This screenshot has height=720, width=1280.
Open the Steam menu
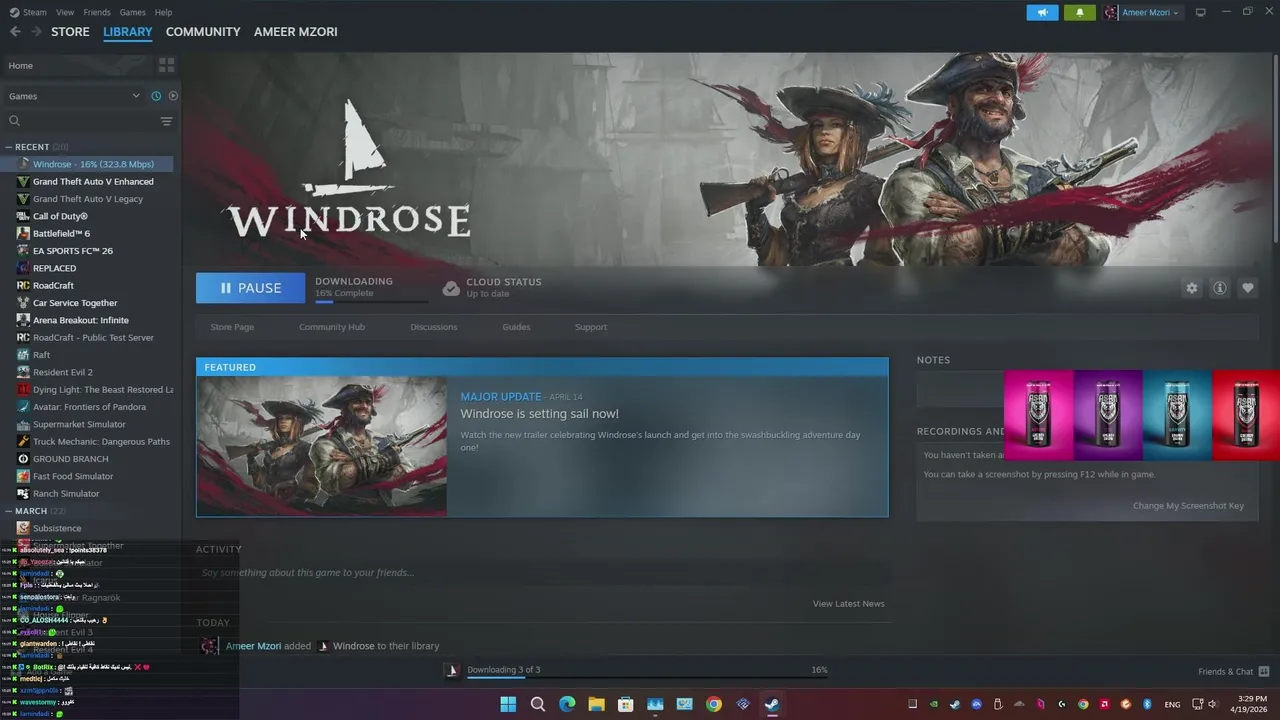click(29, 12)
